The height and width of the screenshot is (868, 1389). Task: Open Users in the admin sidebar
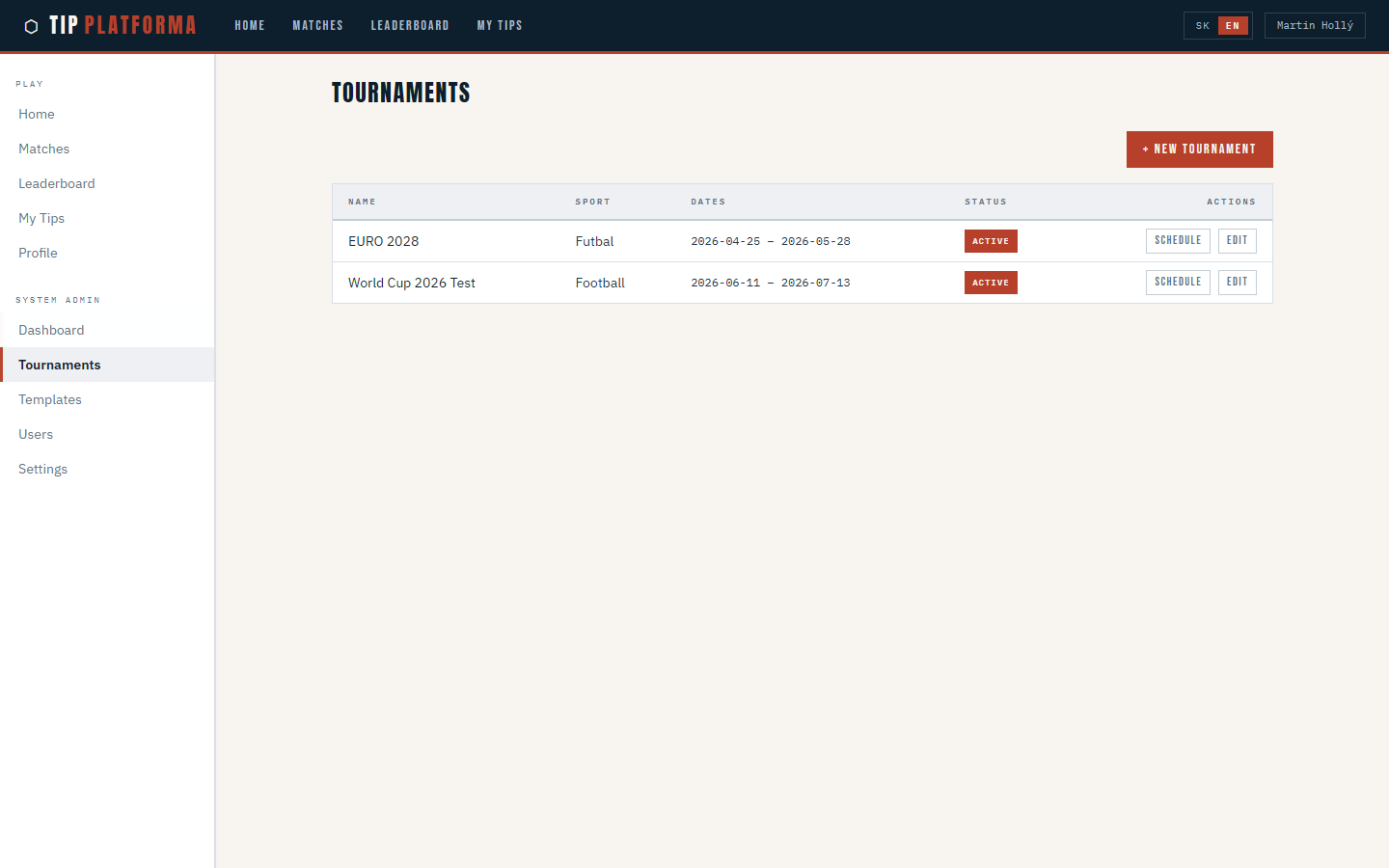(x=36, y=434)
